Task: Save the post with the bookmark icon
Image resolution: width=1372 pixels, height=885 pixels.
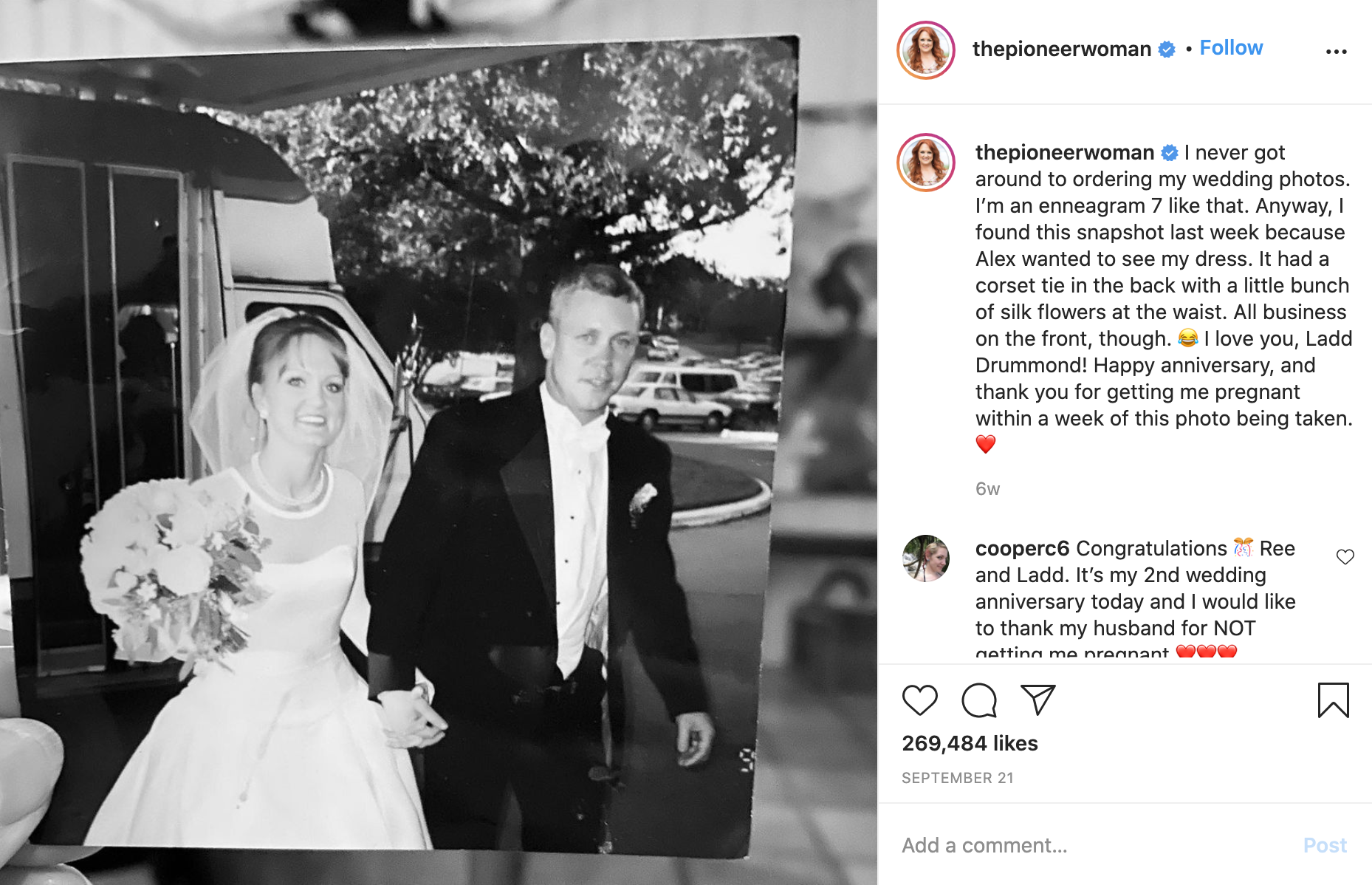Action: [1333, 700]
